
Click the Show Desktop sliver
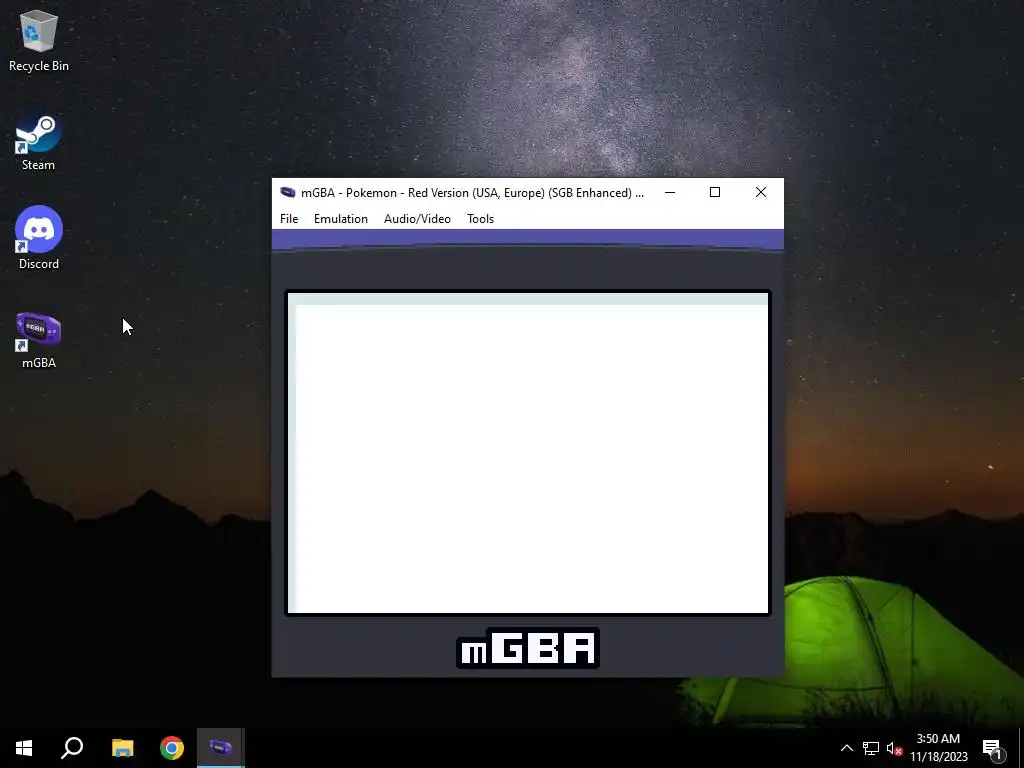1021,748
